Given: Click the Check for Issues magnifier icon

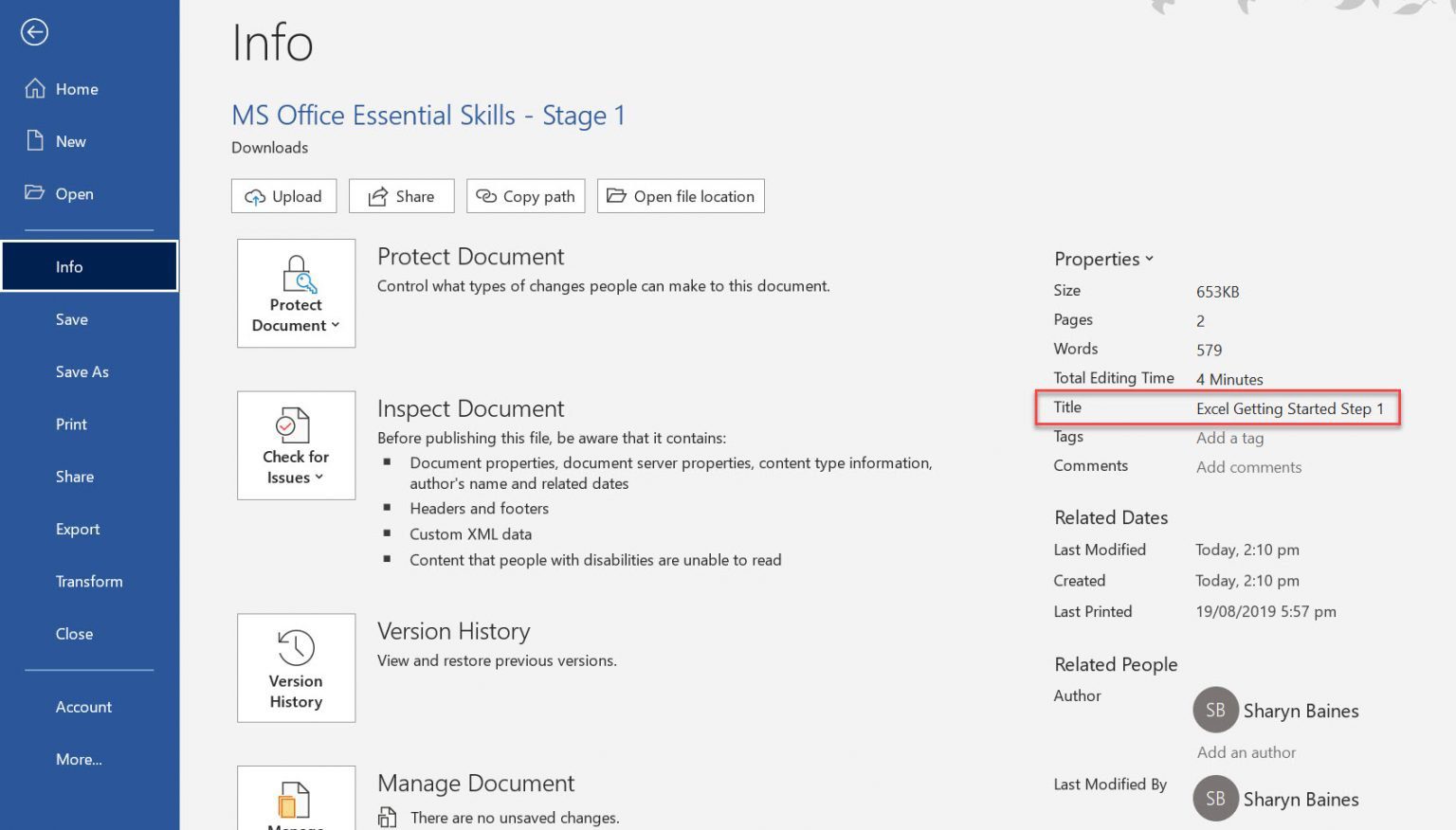Looking at the screenshot, I should [295, 425].
